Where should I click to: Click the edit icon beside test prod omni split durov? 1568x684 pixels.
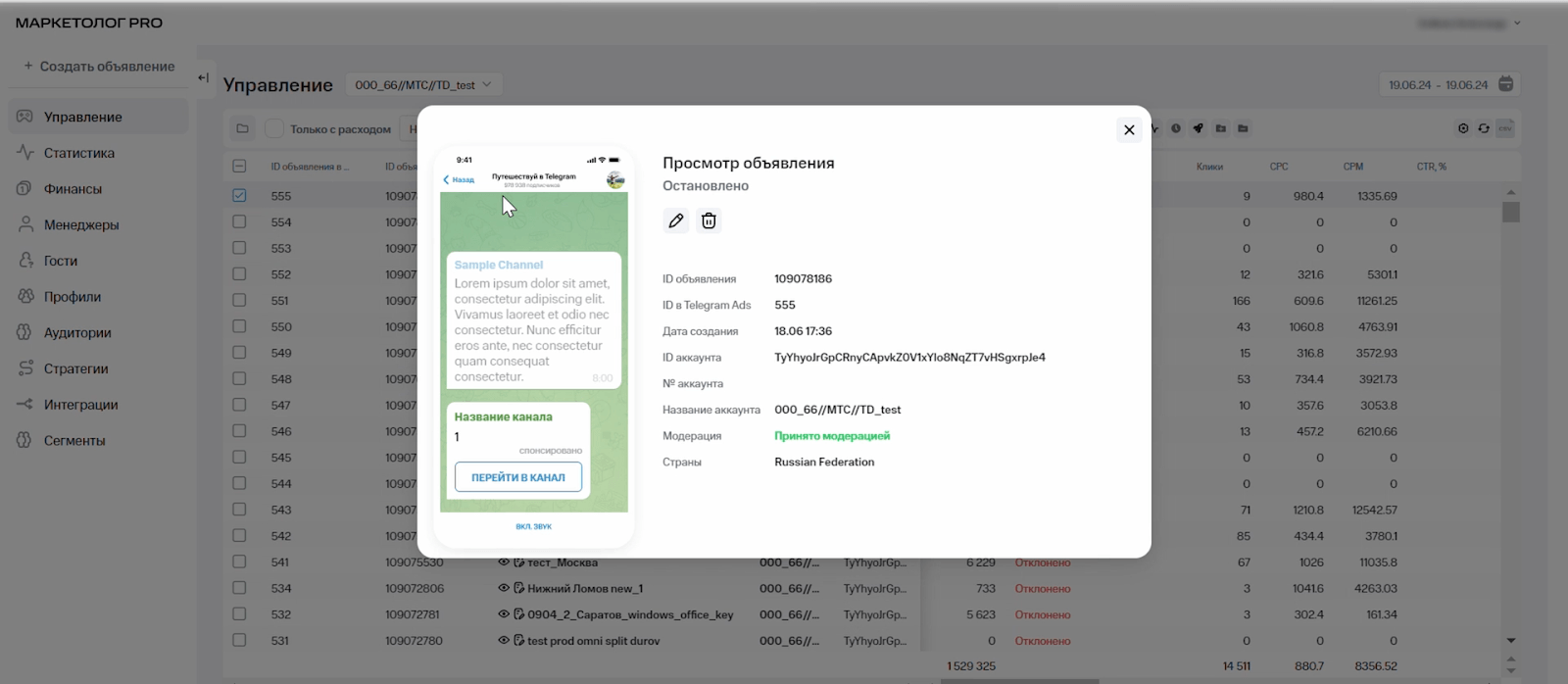519,640
